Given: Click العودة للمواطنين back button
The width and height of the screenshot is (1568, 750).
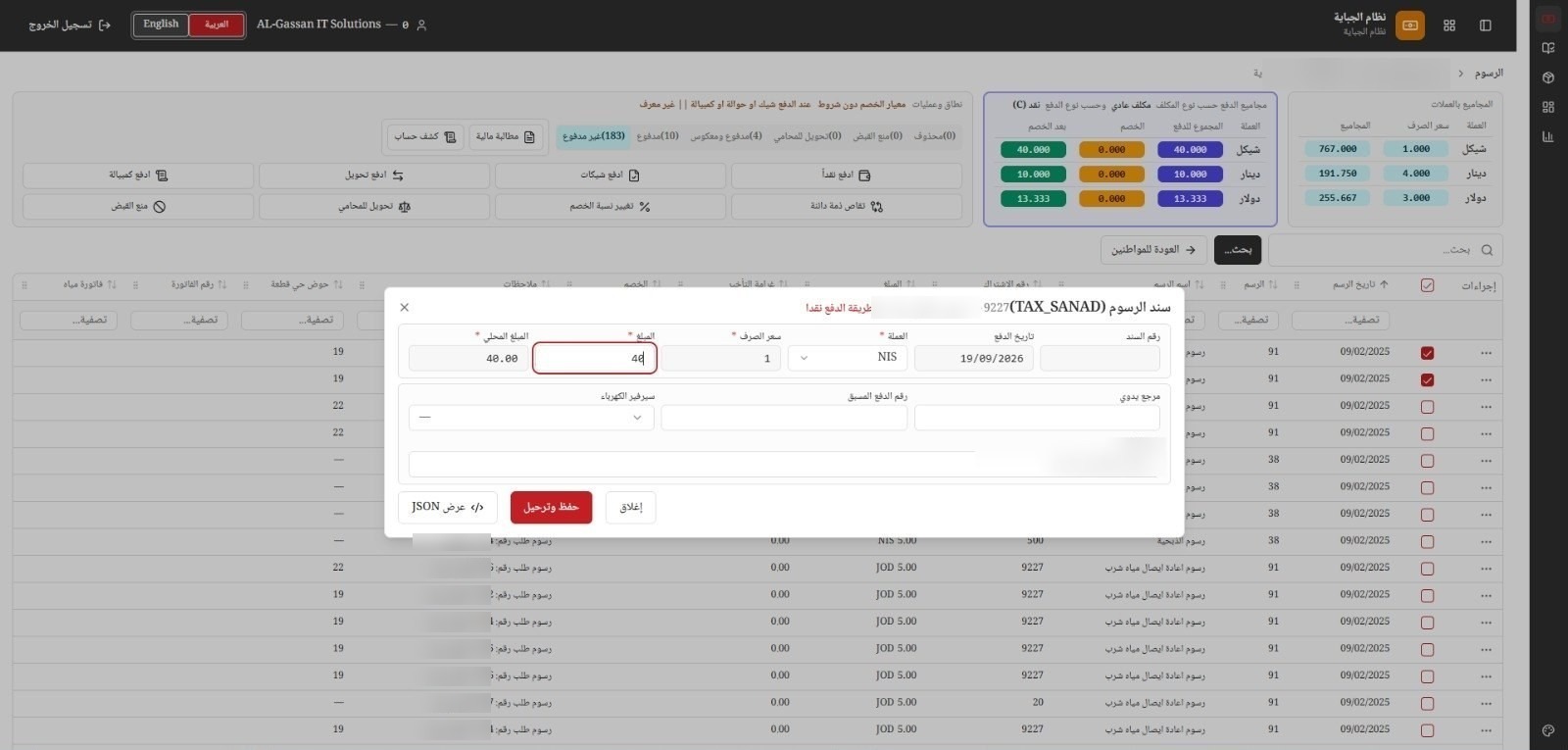Looking at the screenshot, I should click(x=1153, y=250).
